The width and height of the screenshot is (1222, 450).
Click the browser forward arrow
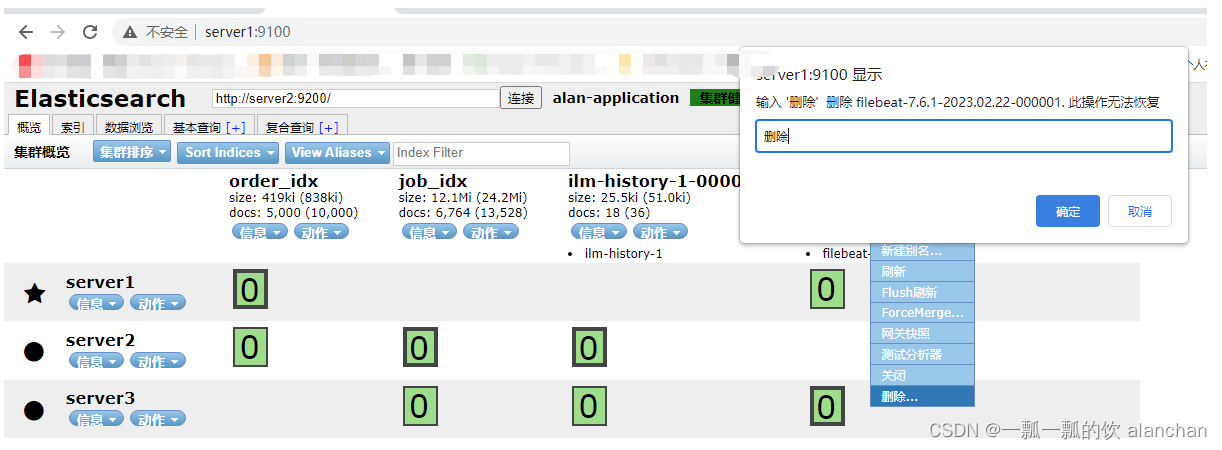(x=58, y=32)
